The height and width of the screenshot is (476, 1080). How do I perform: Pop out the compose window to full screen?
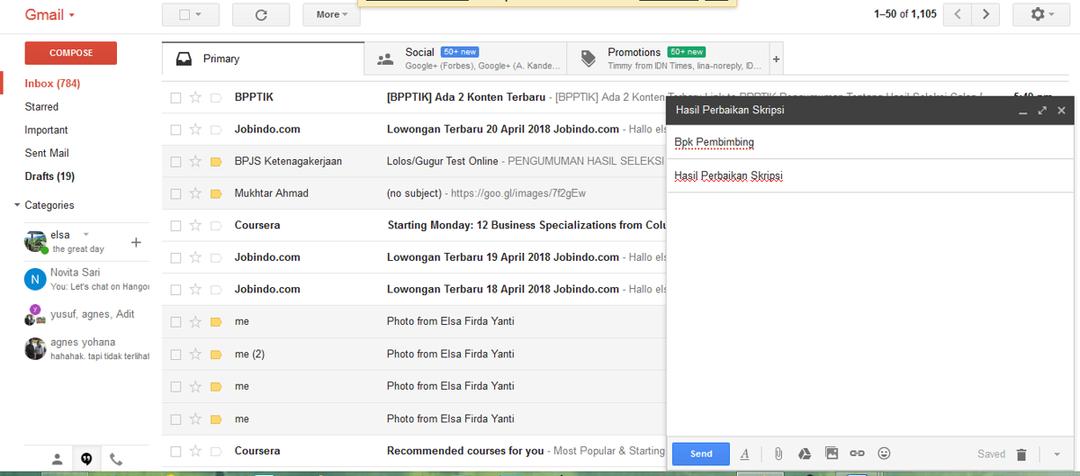(x=1042, y=110)
